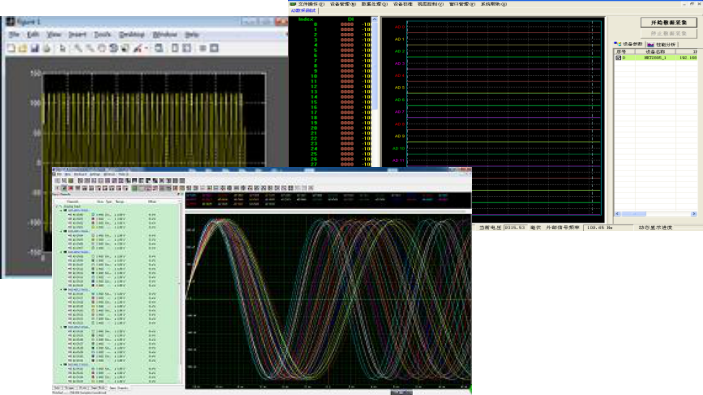Open the Tools menu in Figure 1
Screen dimensions: 703x395
pyautogui.click(x=102, y=35)
